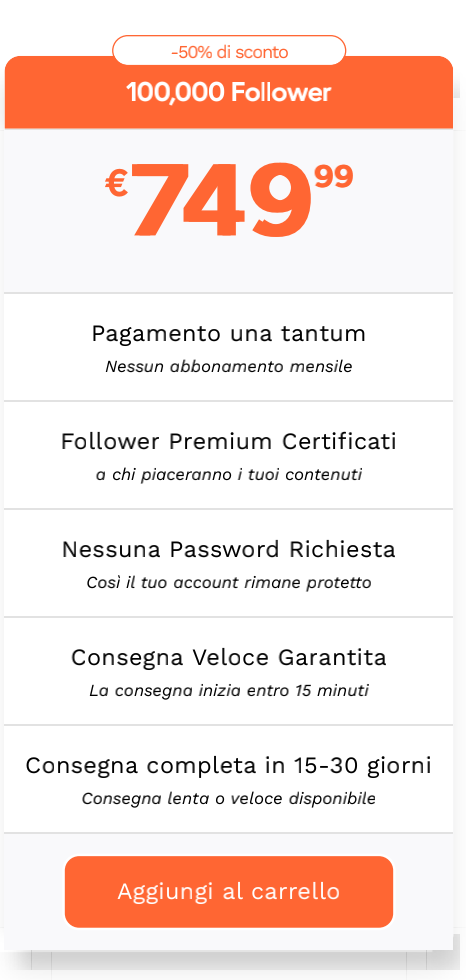Select Consegna completa in 15-30 giorni
Screen dimensions: 466x980
coord(229,766)
